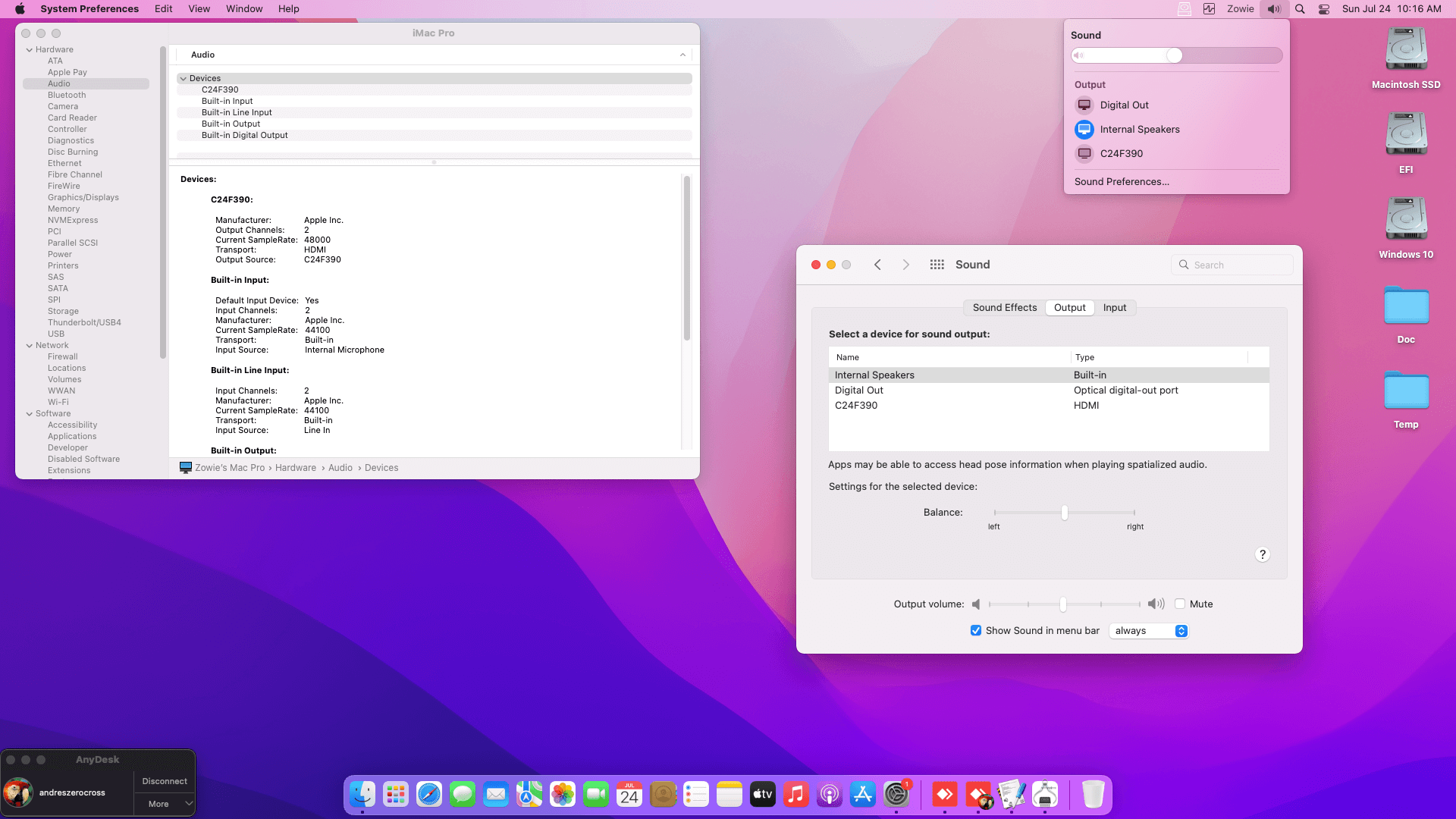Select Wi-Fi under Network in sidebar
Image resolution: width=1456 pixels, height=819 pixels.
(x=58, y=403)
